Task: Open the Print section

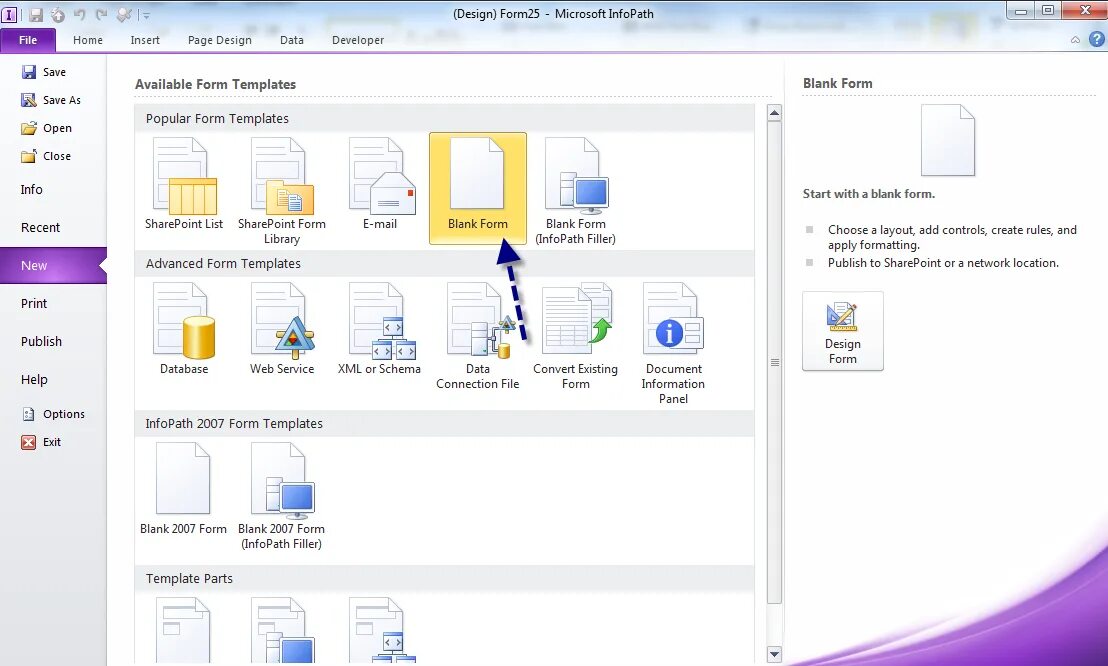Action: coord(34,303)
